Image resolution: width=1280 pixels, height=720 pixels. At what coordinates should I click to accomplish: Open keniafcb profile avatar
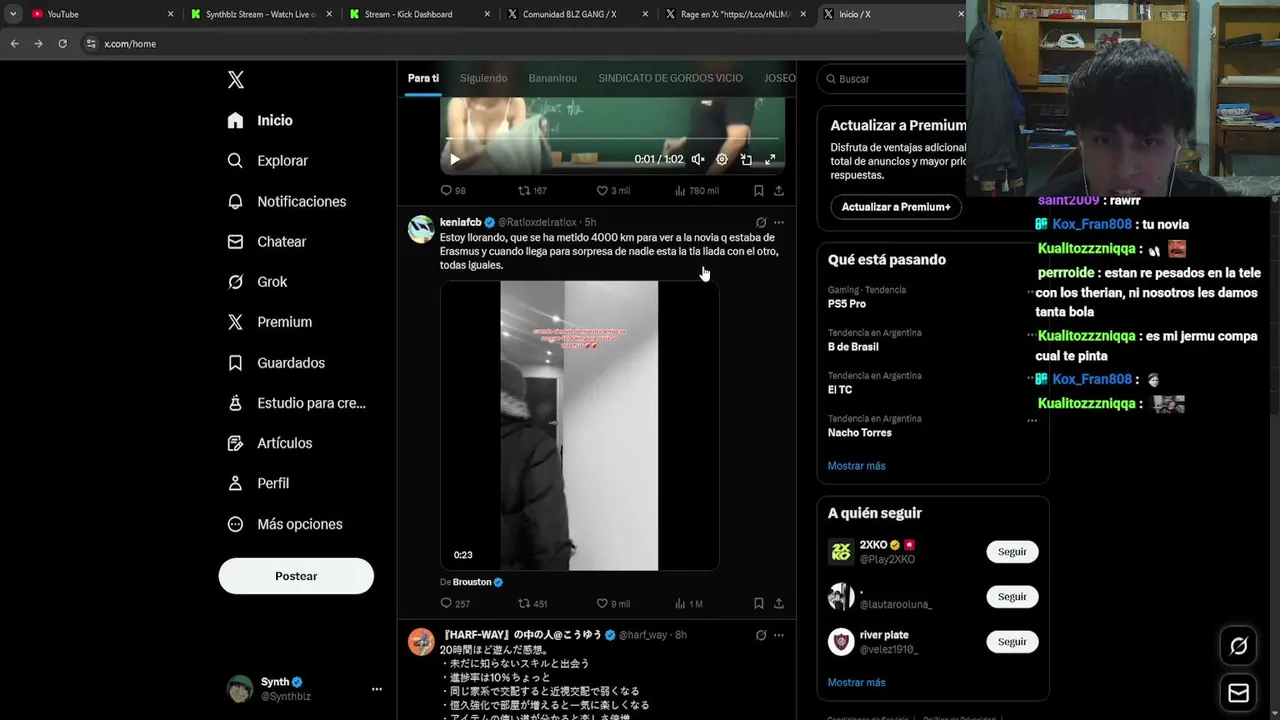[x=421, y=229]
